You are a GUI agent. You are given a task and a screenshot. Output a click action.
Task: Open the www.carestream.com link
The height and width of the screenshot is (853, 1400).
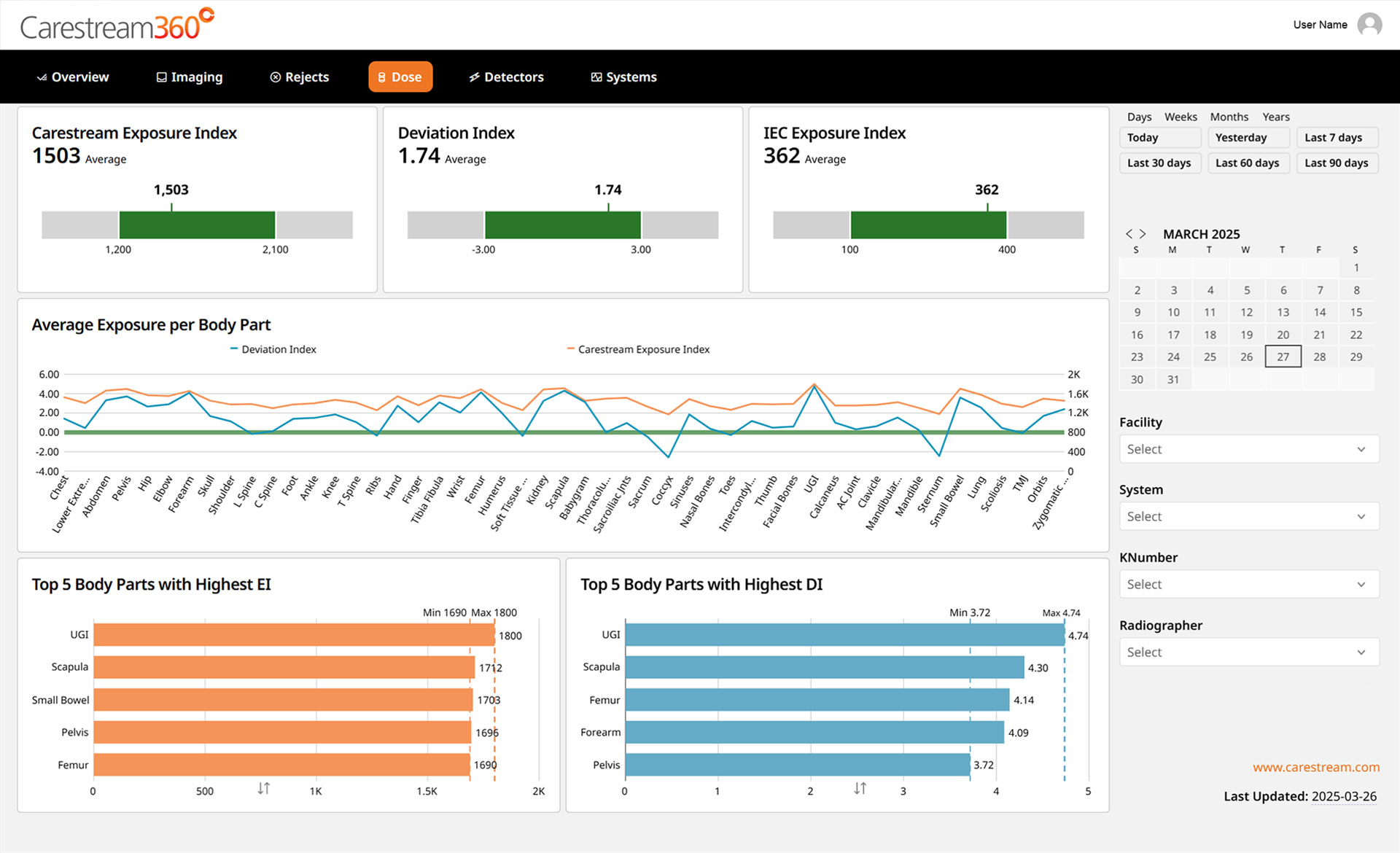click(1315, 767)
